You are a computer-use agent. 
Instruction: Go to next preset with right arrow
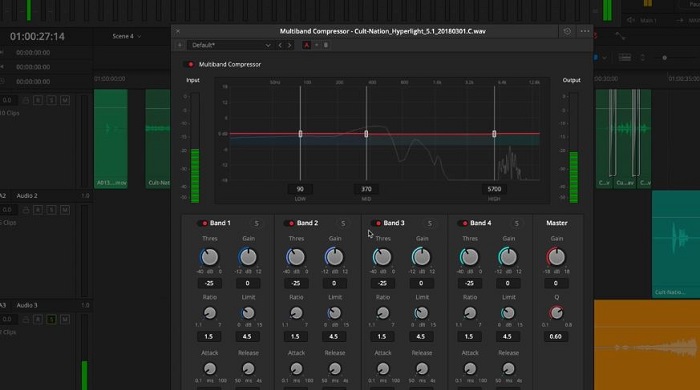click(289, 45)
